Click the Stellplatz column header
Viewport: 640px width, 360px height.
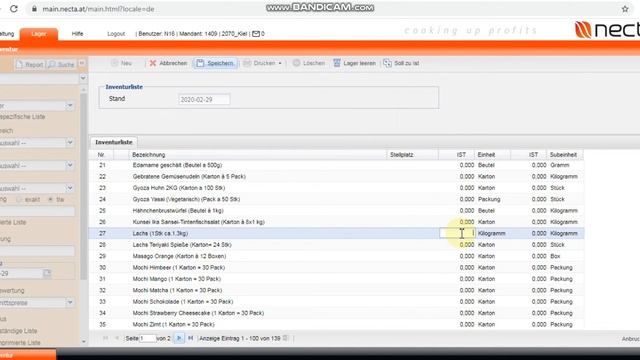pyautogui.click(x=412, y=155)
